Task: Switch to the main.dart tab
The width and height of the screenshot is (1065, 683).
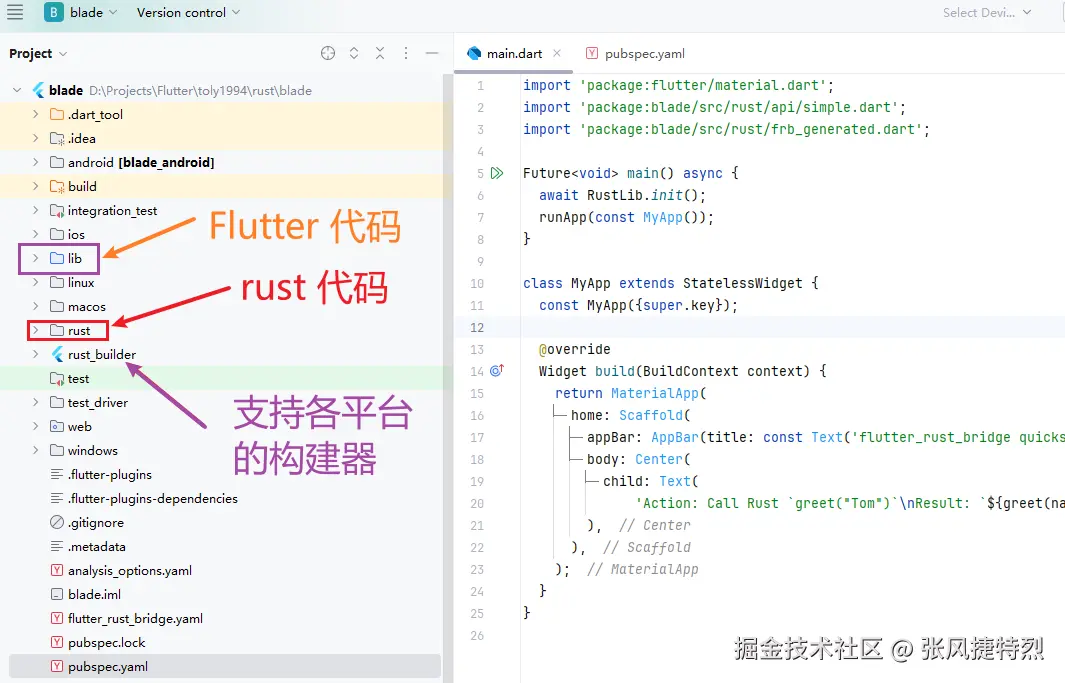Action: coord(514,54)
